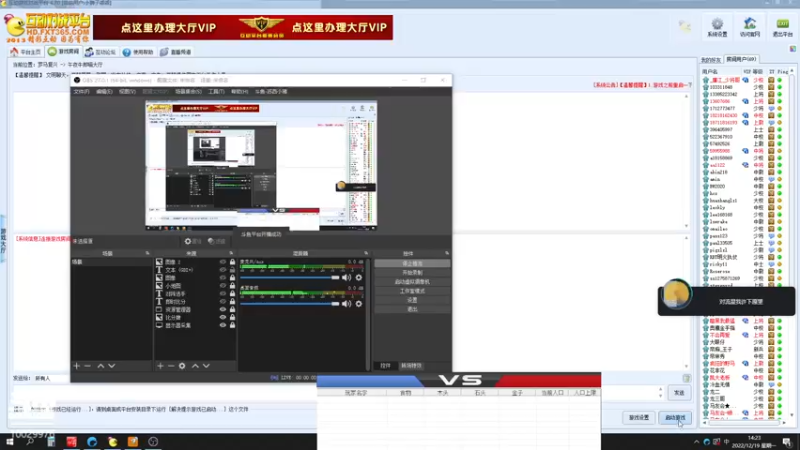
Task: Open the 帮助(H) menu in OBS
Action: pos(240,92)
